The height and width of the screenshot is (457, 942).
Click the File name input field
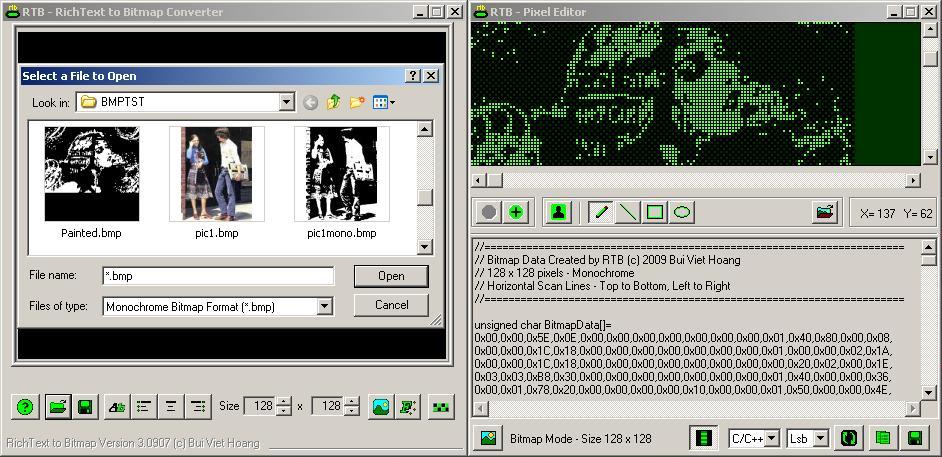[x=218, y=276]
